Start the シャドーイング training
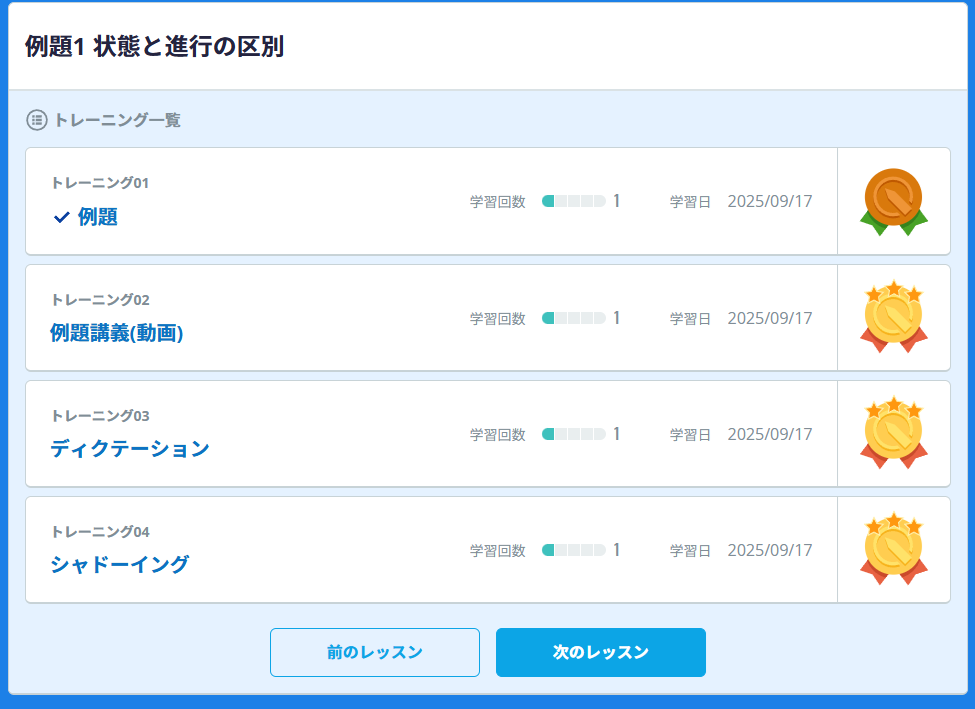975x709 pixels. (119, 565)
